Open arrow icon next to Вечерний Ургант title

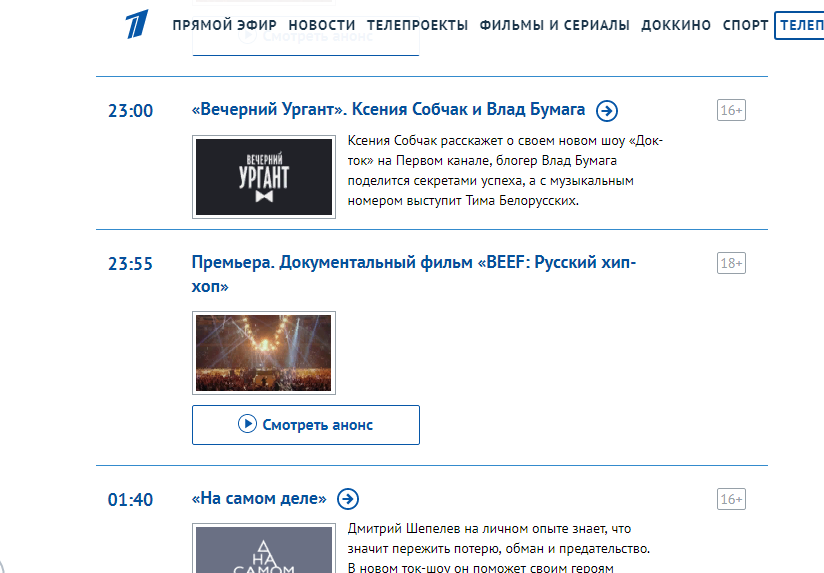click(x=607, y=110)
